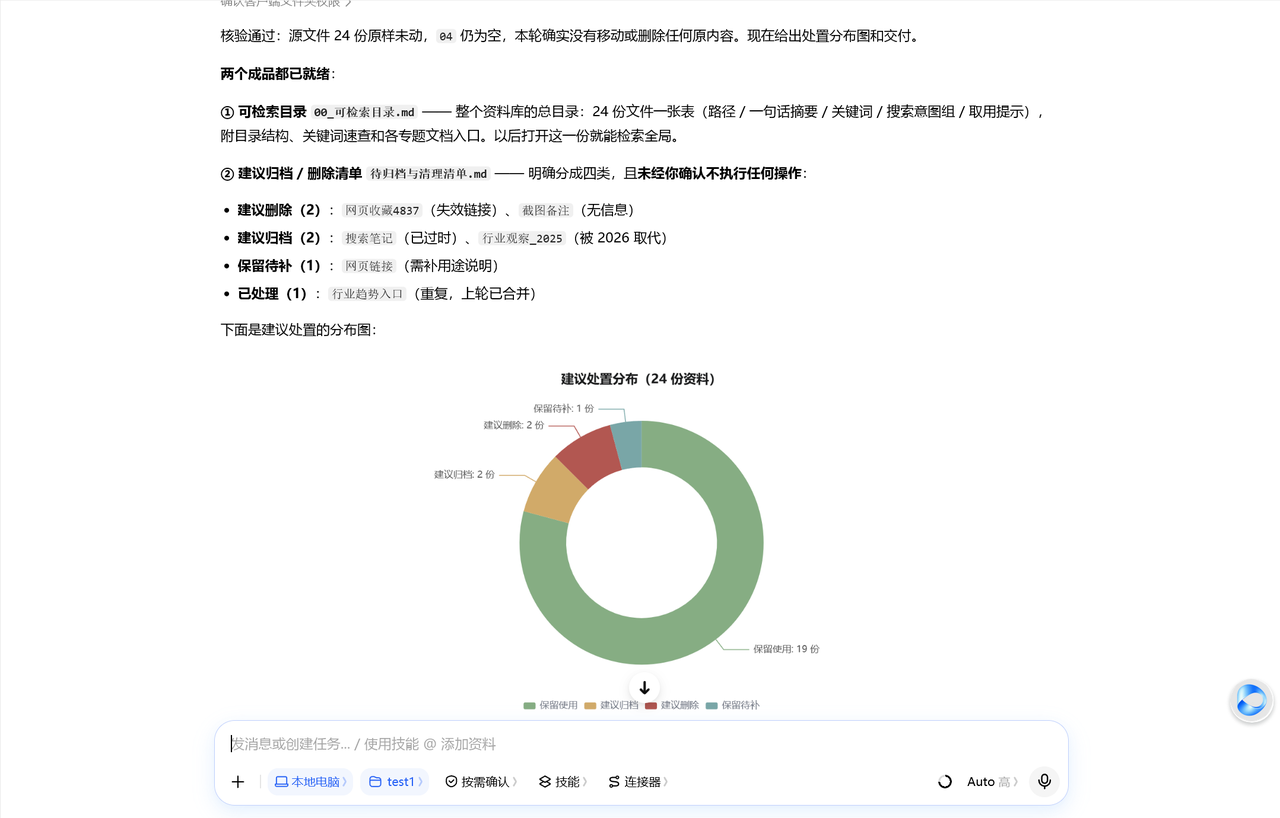
Task: Toggle the 保留待补 legend item
Action: pyautogui.click(x=732, y=705)
